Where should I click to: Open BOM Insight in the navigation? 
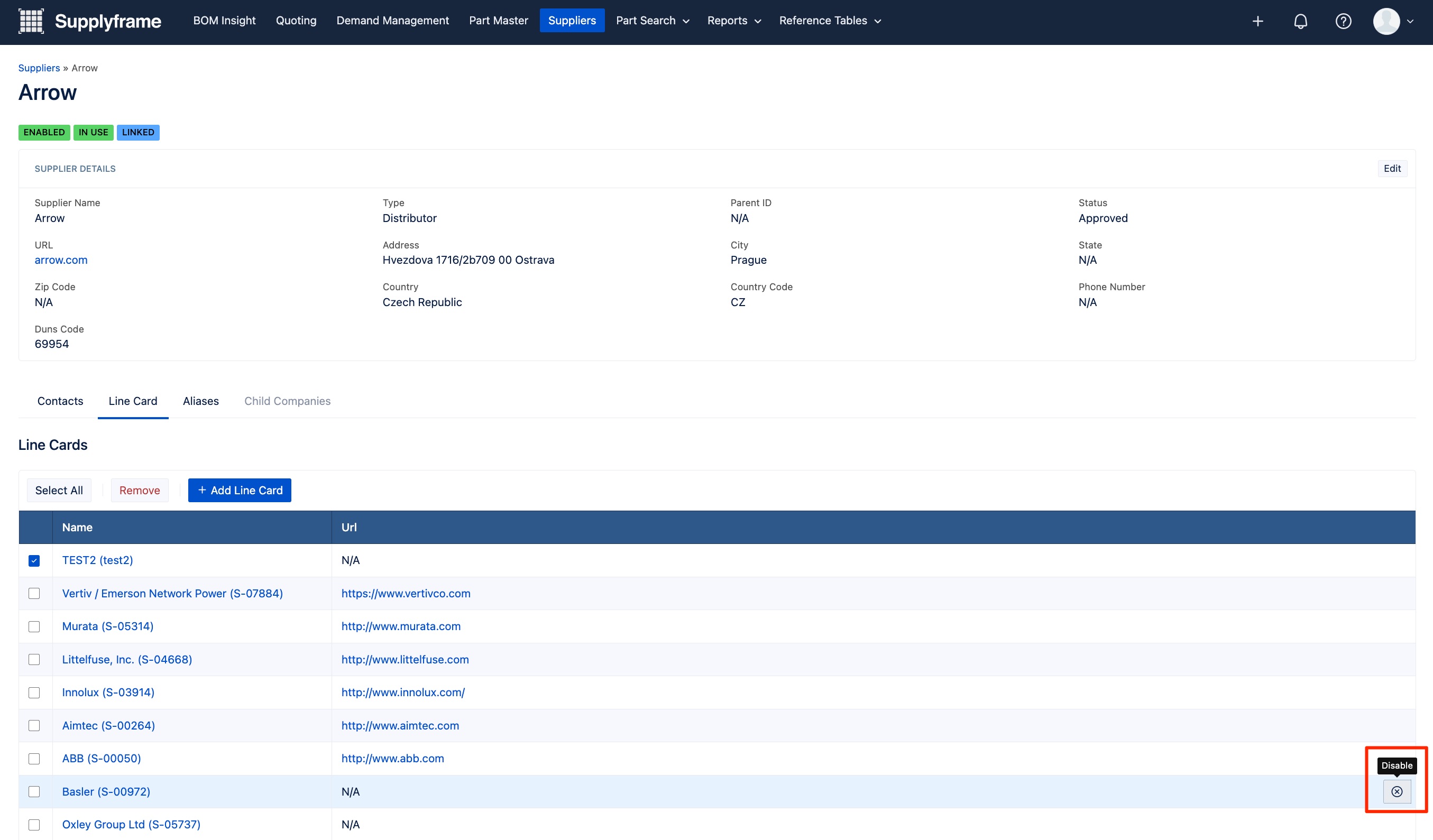click(224, 21)
